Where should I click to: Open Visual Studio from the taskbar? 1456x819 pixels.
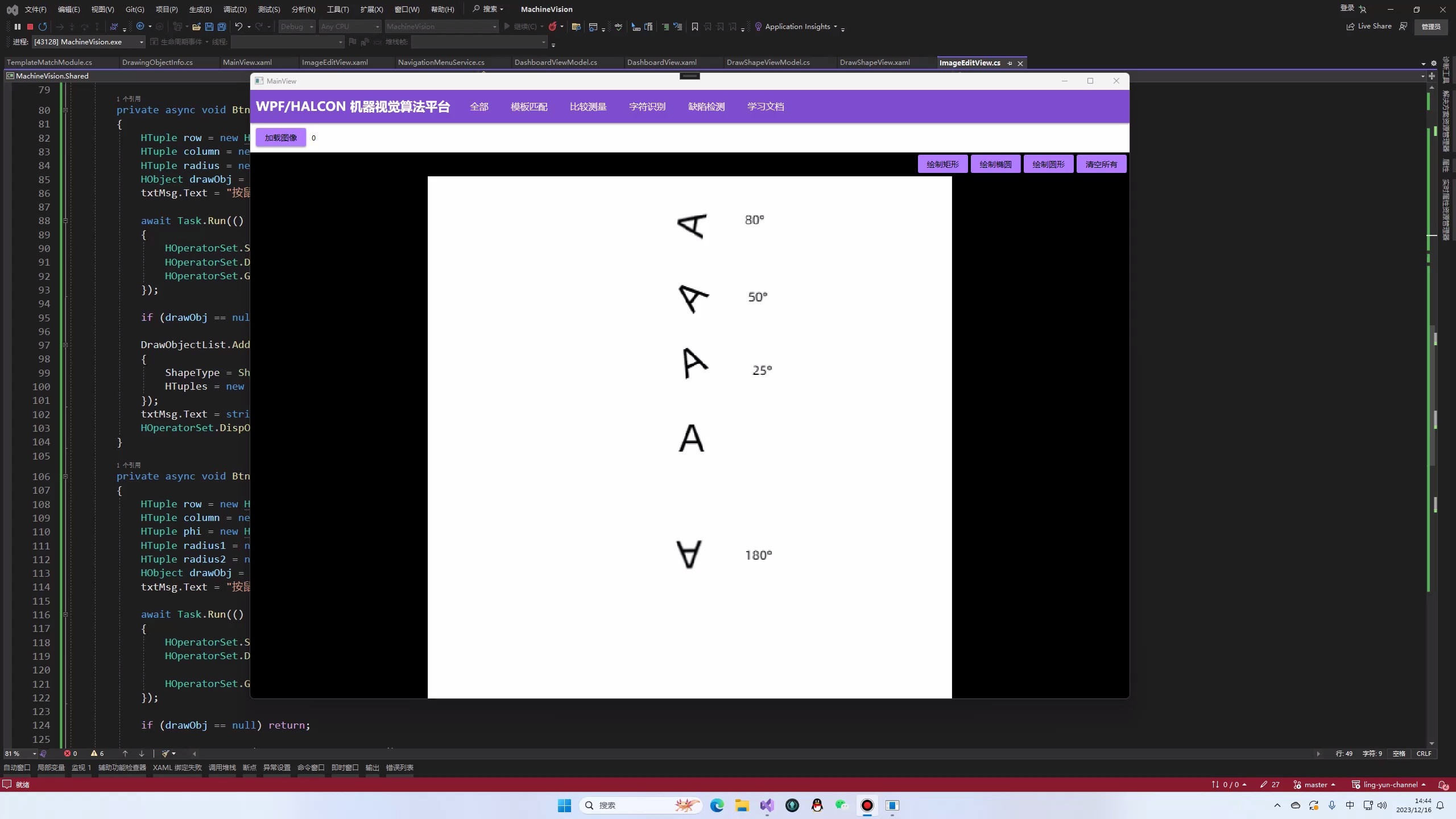pos(767,805)
